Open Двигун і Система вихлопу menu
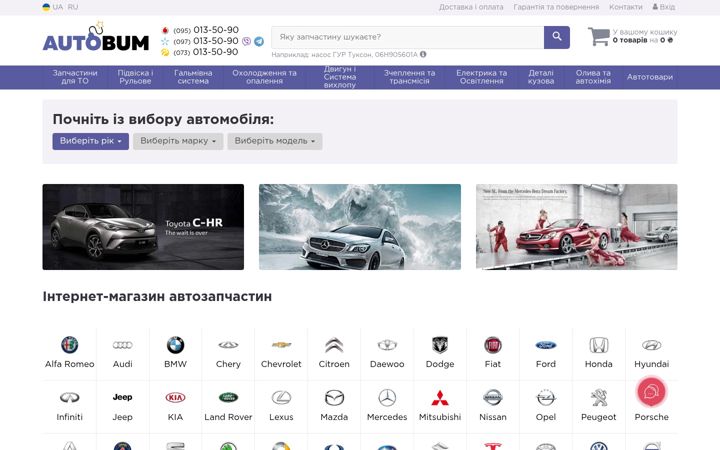Screen dimensions: 720x450 340,77
